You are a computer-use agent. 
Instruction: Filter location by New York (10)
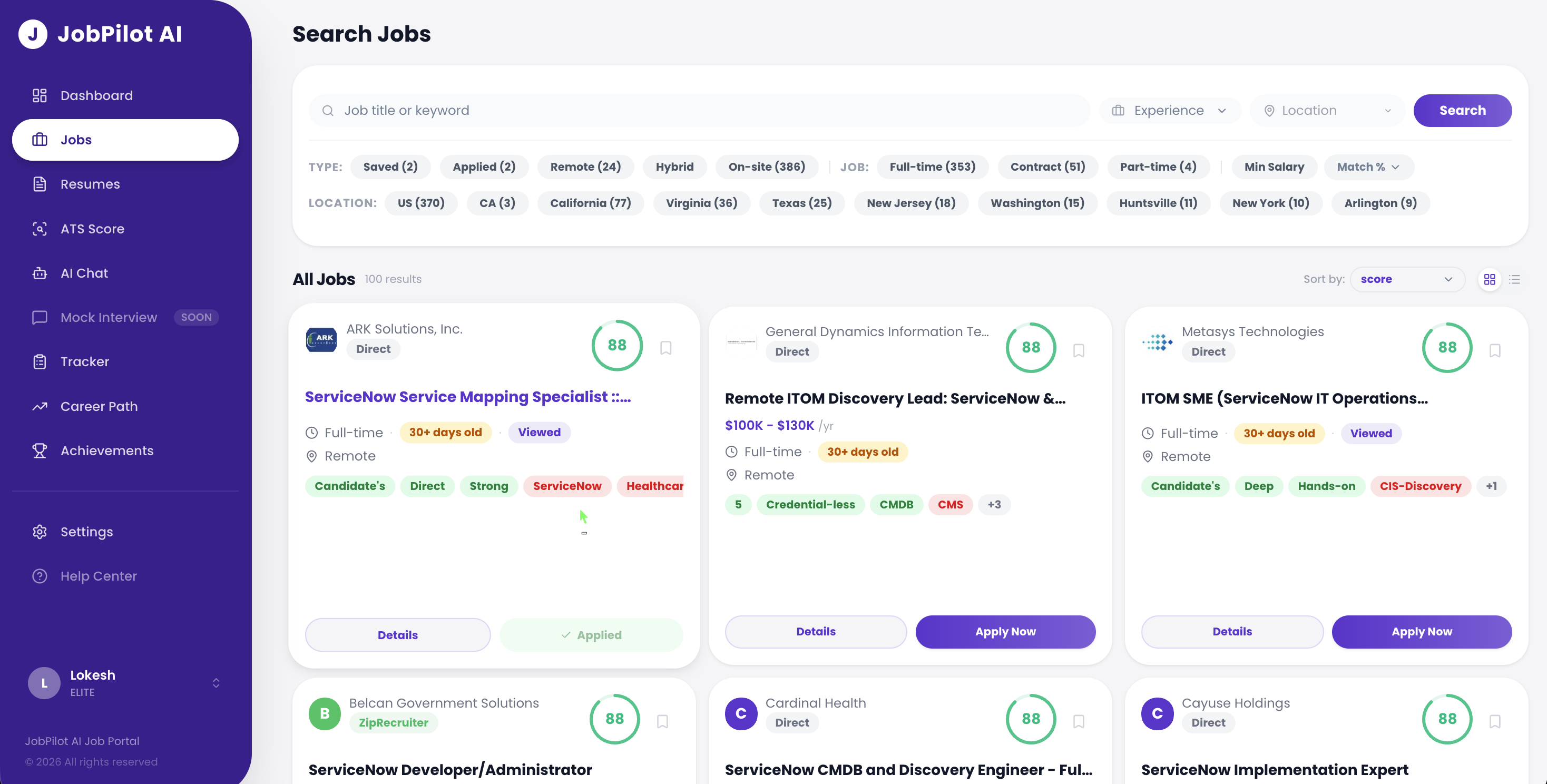click(1271, 203)
